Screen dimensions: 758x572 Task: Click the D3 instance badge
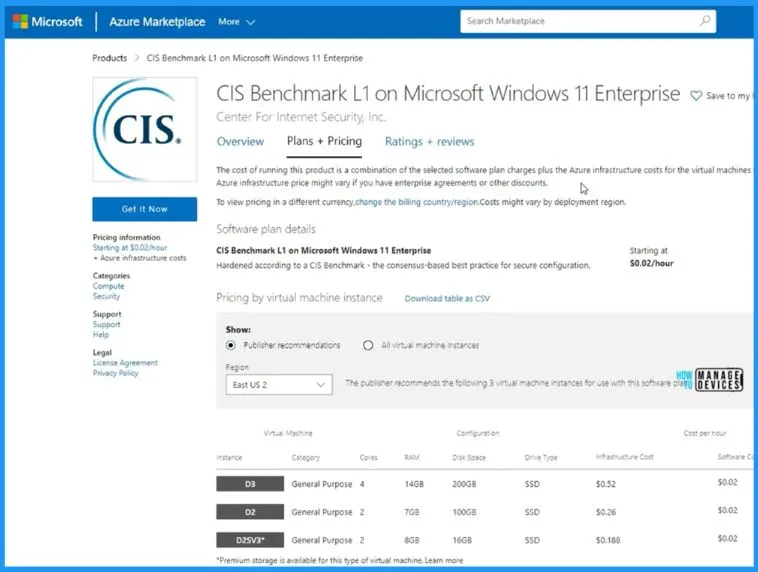coord(250,484)
